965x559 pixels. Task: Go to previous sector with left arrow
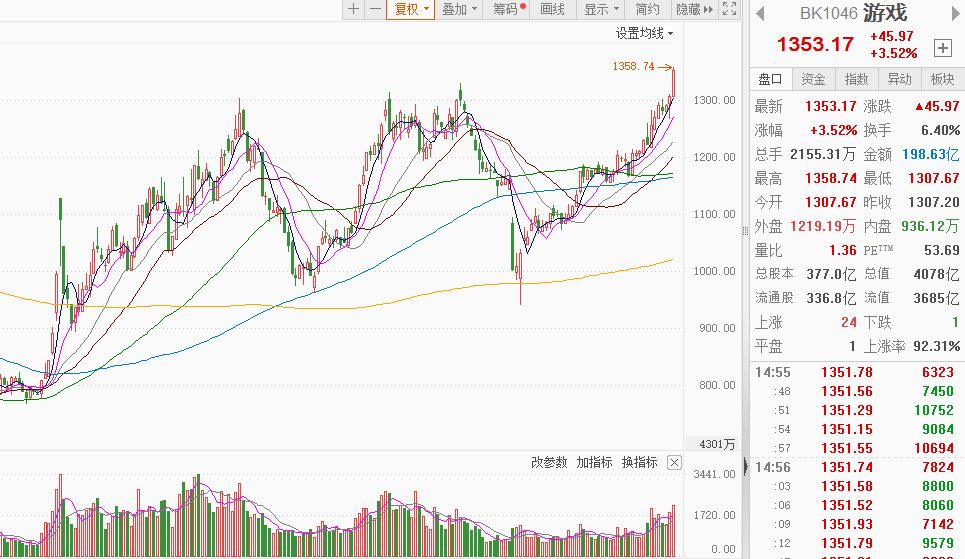[x=759, y=13]
